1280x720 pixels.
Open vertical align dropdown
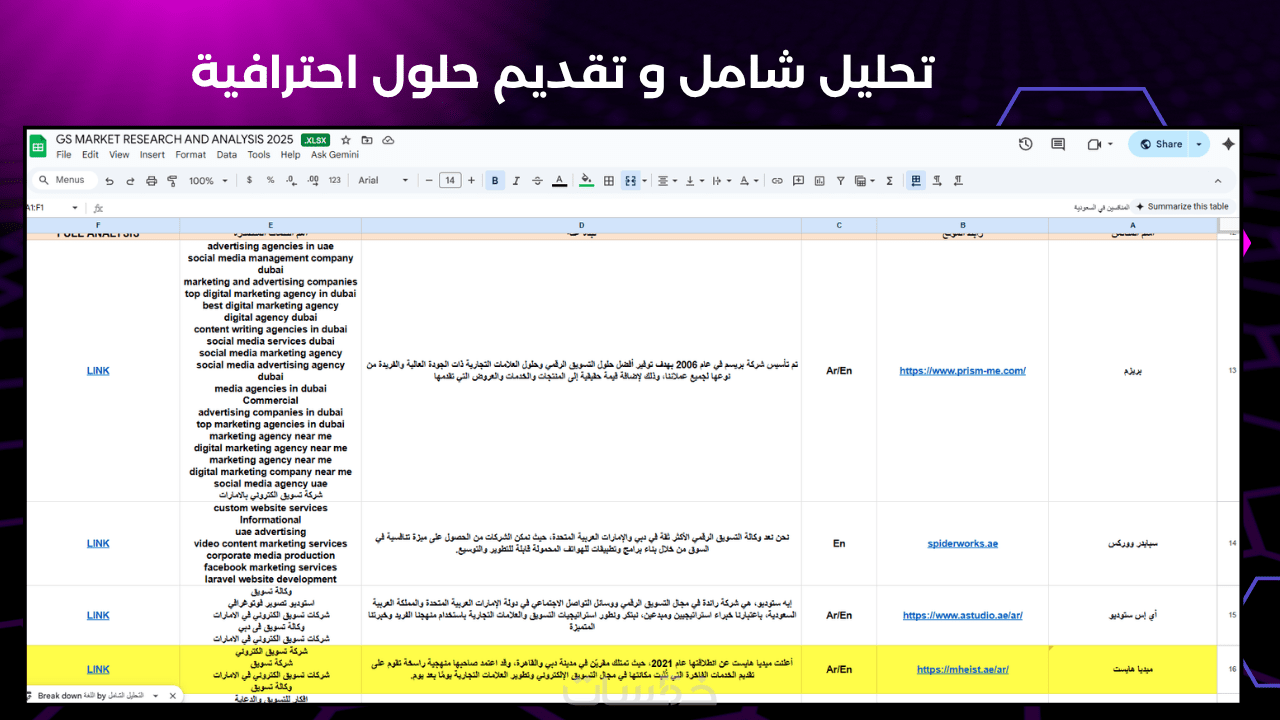click(x=692, y=181)
